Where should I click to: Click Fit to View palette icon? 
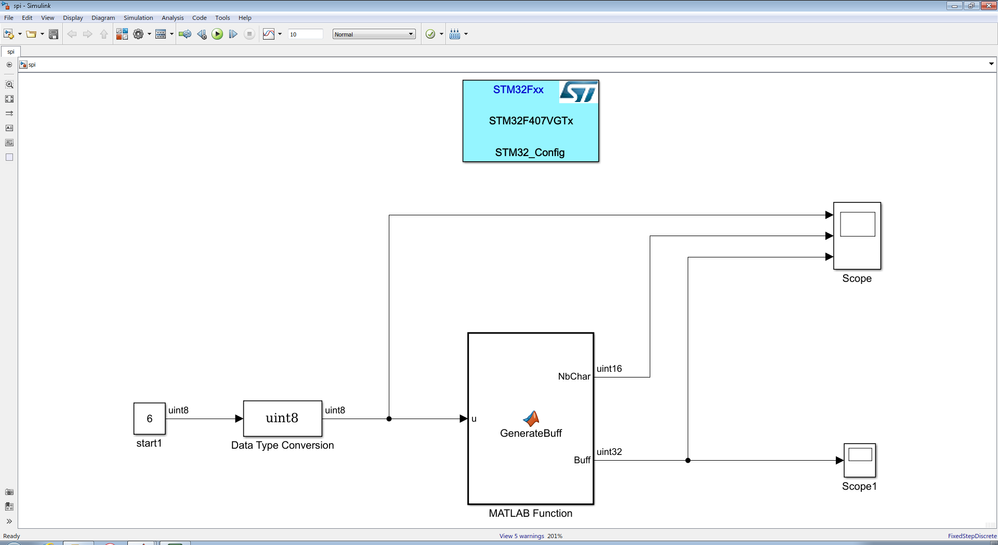coord(9,99)
